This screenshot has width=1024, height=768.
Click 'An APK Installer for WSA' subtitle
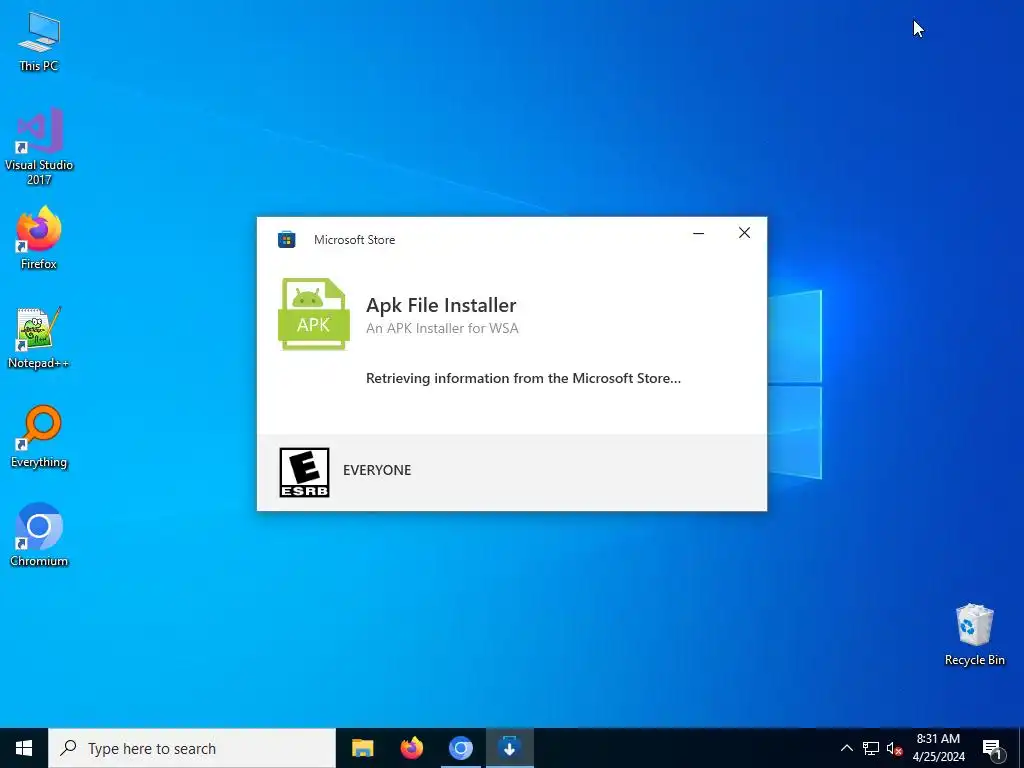click(442, 328)
